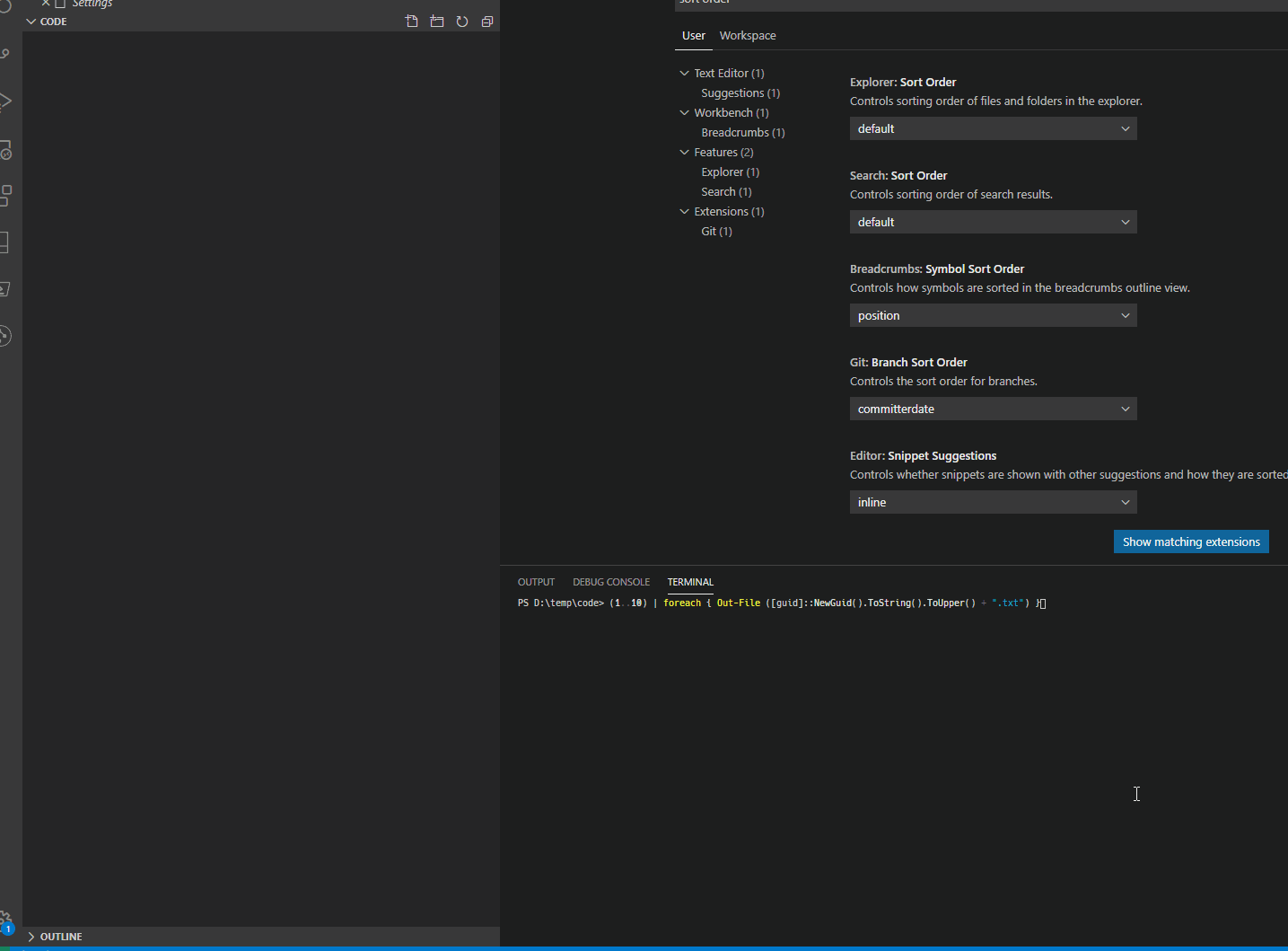Switch to the DEBUG CONSOLE tab
1288x951 pixels.
pyautogui.click(x=611, y=582)
